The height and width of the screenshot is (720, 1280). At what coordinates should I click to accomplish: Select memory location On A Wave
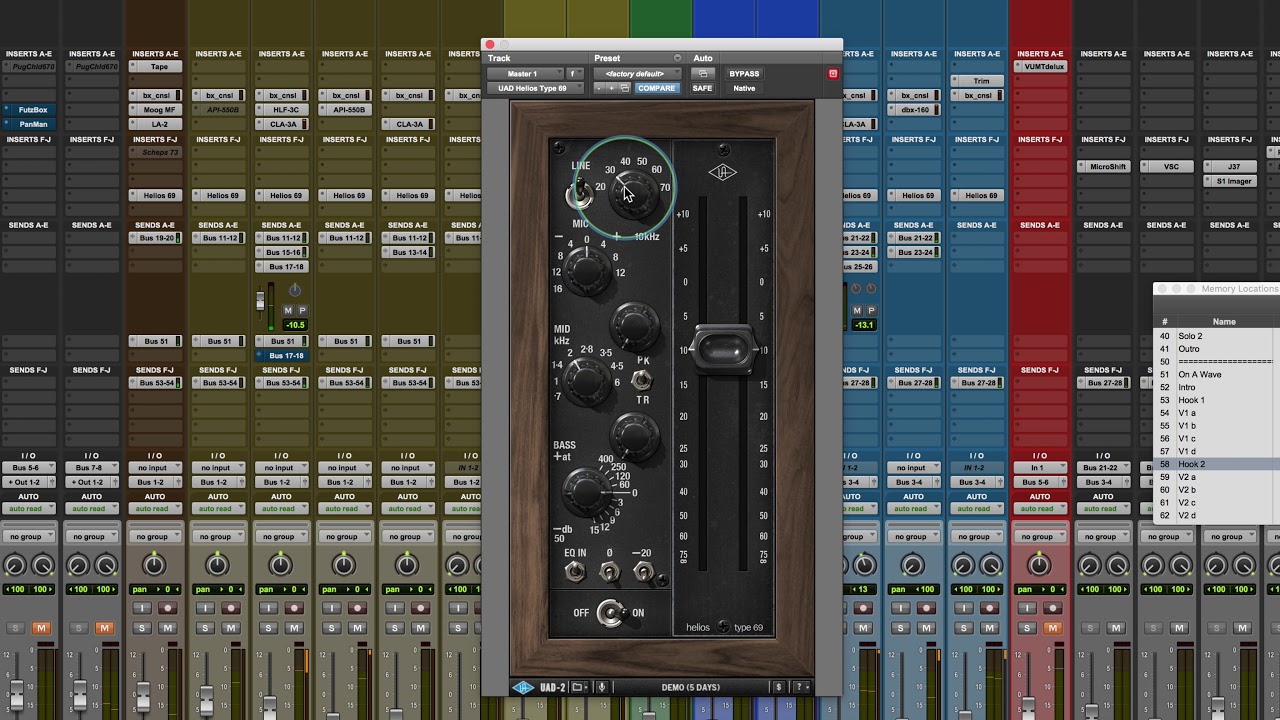(x=1199, y=375)
